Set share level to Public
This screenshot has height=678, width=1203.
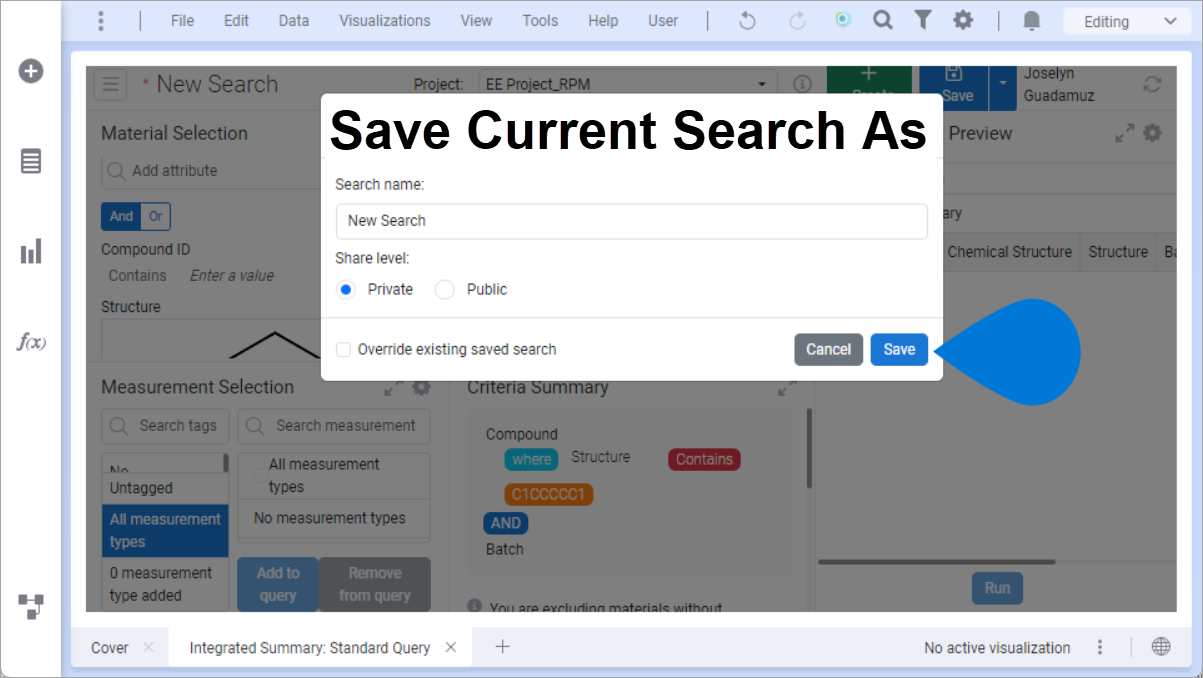[444, 289]
